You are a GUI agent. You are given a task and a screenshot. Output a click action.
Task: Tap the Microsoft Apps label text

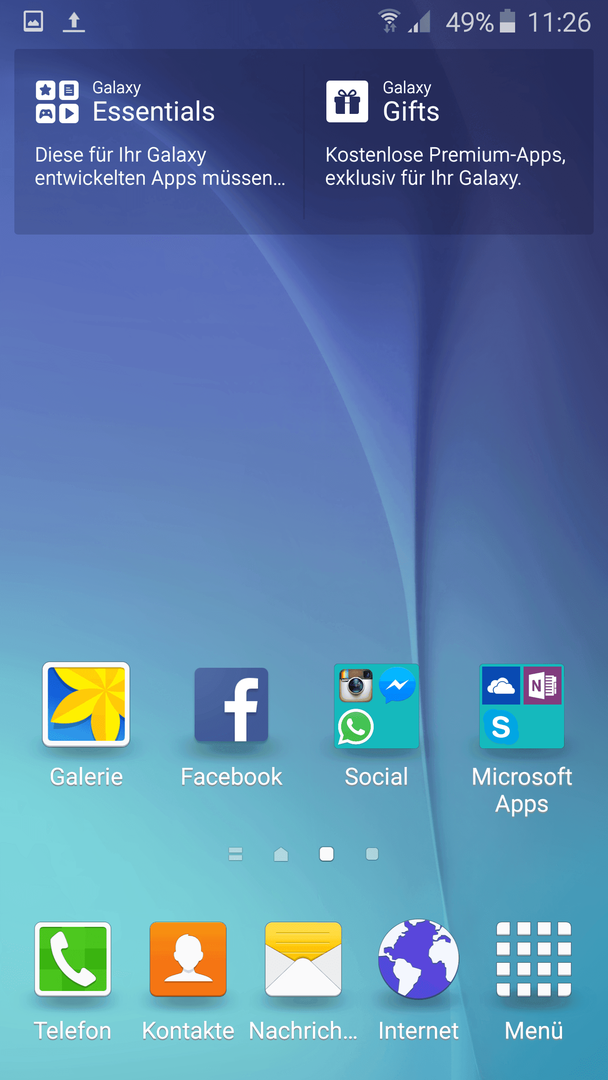[522, 791]
